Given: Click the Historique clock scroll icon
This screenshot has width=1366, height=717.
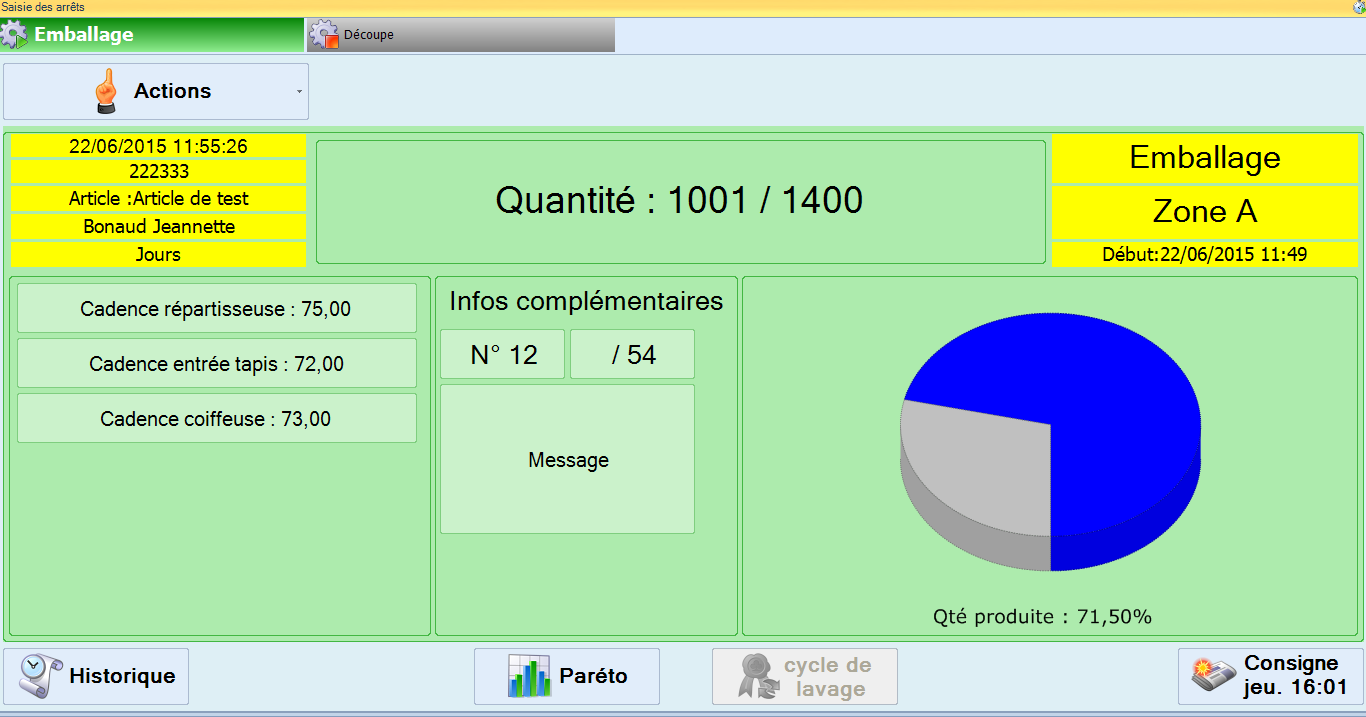Looking at the screenshot, I should click(x=40, y=677).
